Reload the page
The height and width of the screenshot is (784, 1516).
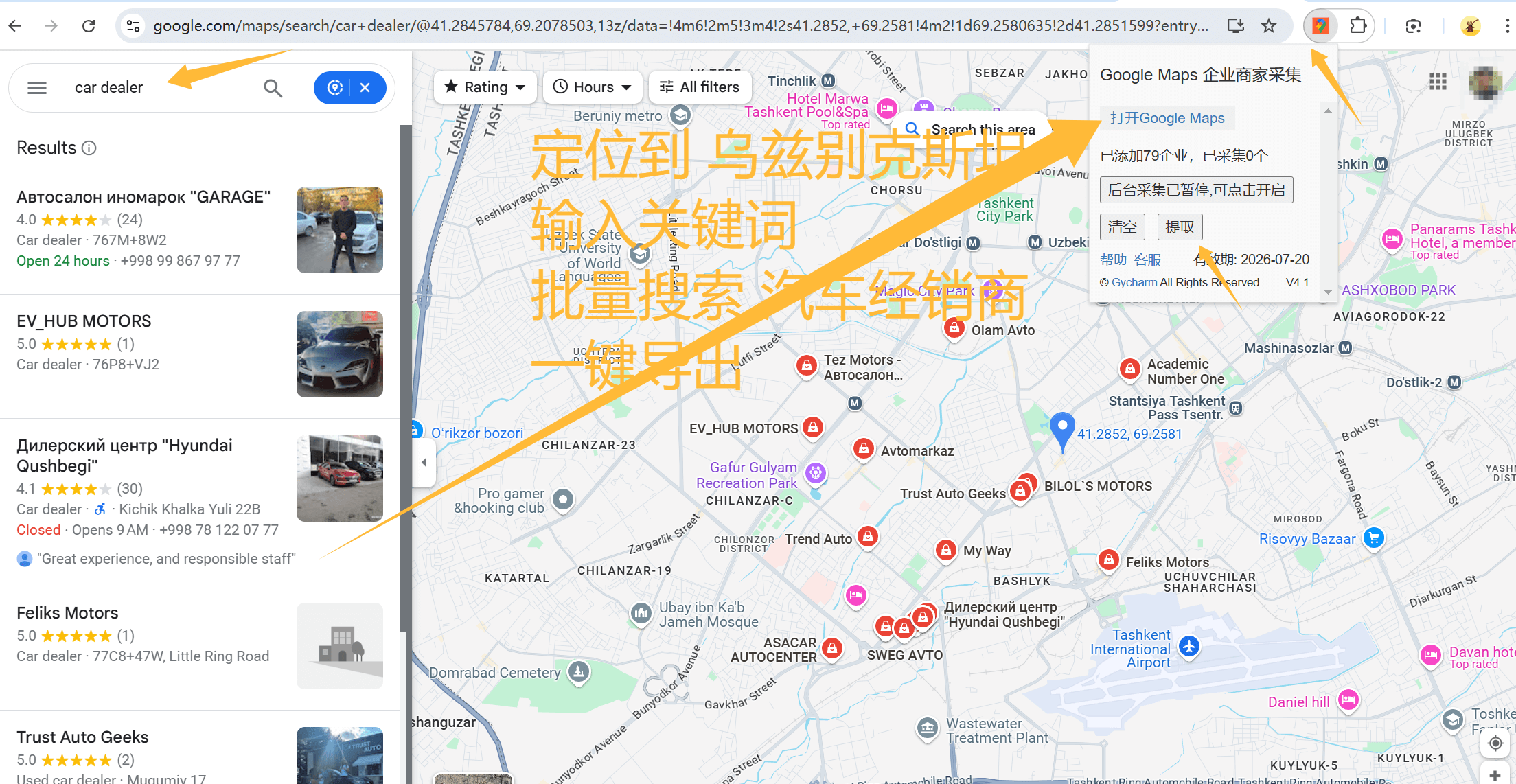pyautogui.click(x=89, y=26)
